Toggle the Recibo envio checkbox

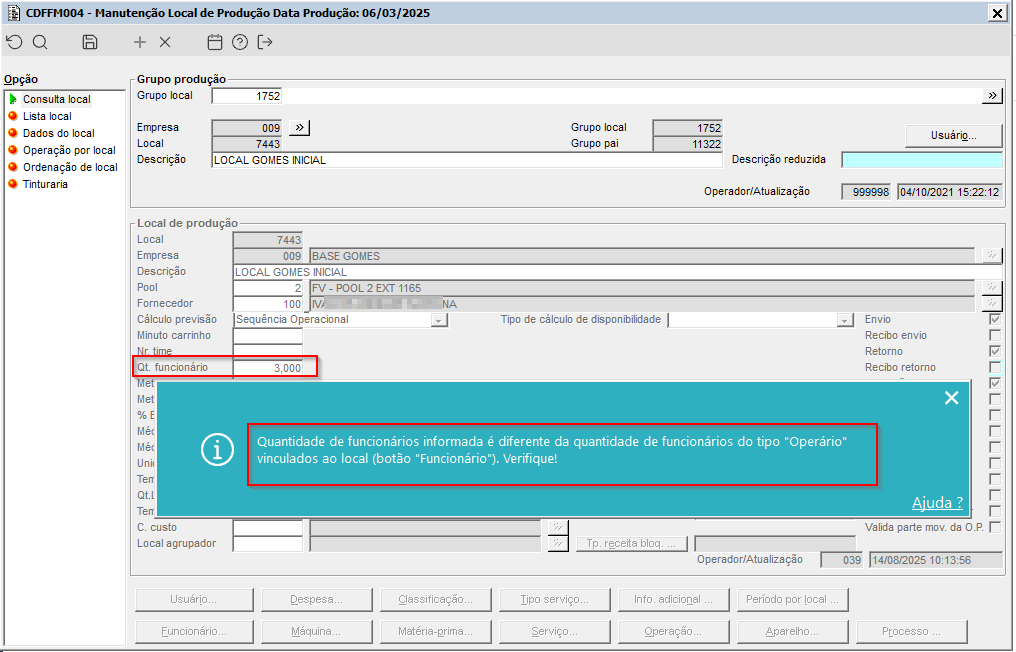coord(995,335)
